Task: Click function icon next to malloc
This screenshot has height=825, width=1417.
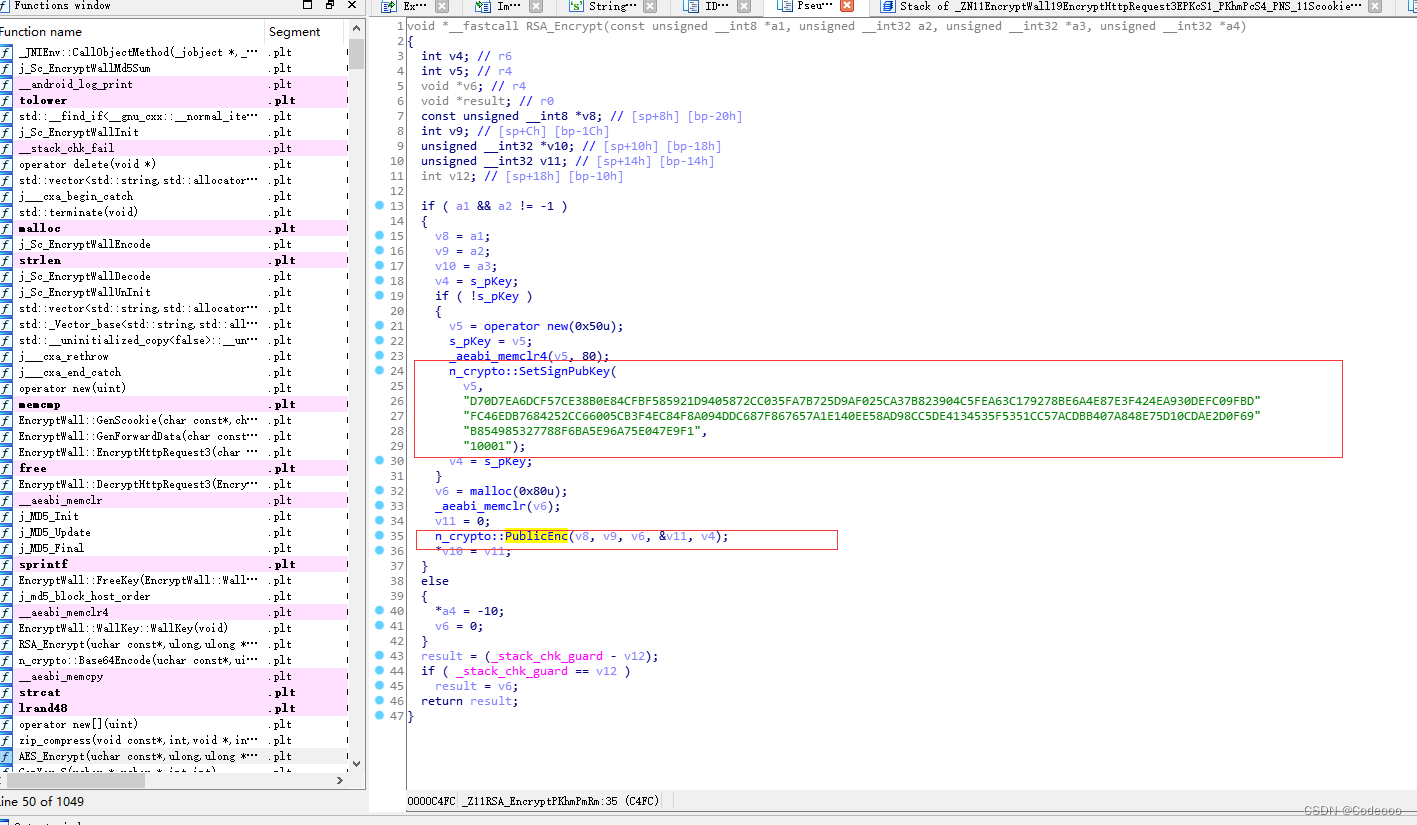Action: [6, 228]
